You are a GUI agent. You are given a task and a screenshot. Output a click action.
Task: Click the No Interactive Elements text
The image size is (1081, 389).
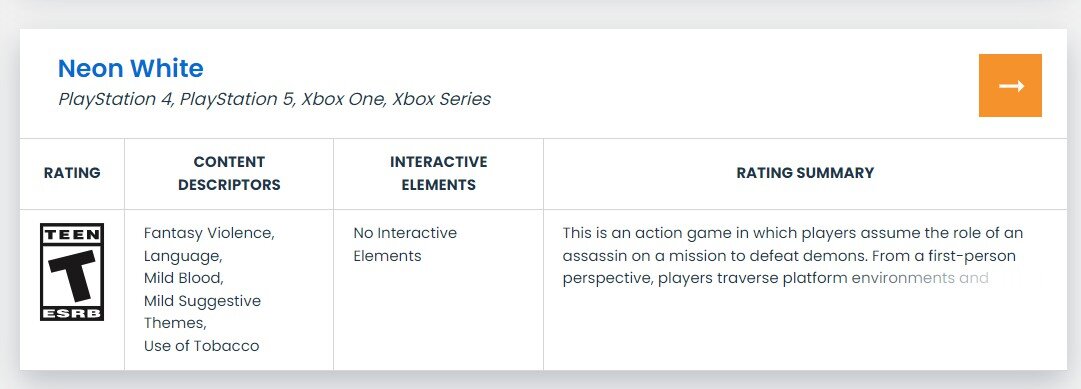pyautogui.click(x=405, y=244)
